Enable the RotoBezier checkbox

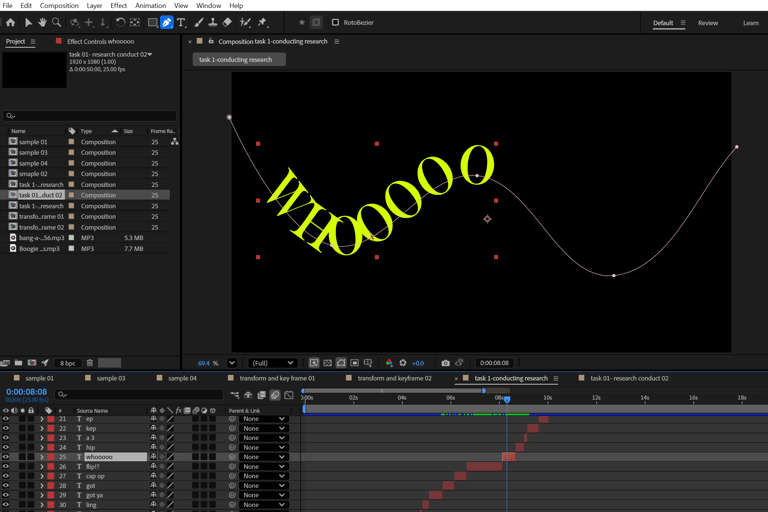(335, 22)
